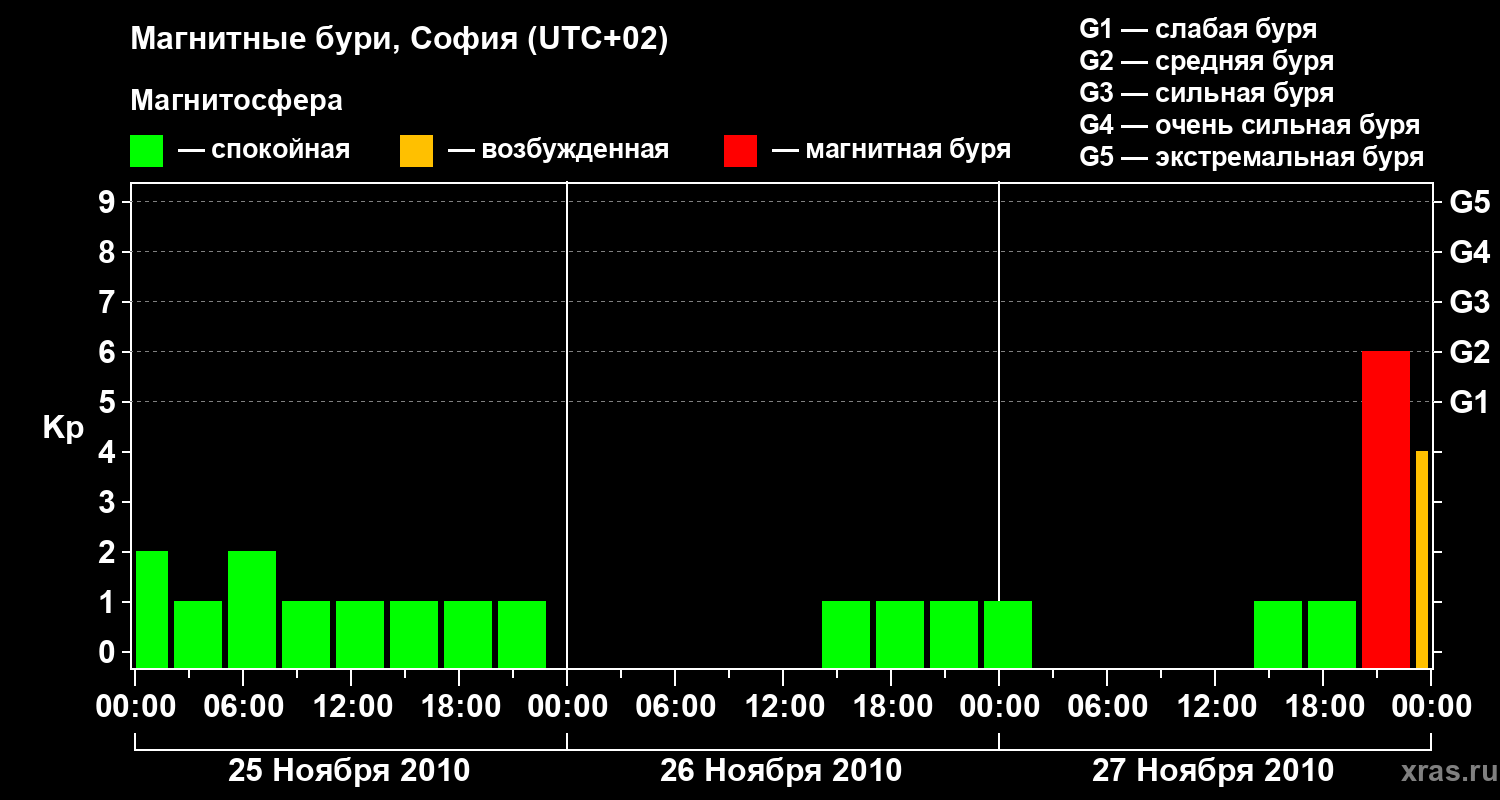1500x800 pixels.
Task: Click the red Kp 6 storm bar
Action: [1386, 509]
